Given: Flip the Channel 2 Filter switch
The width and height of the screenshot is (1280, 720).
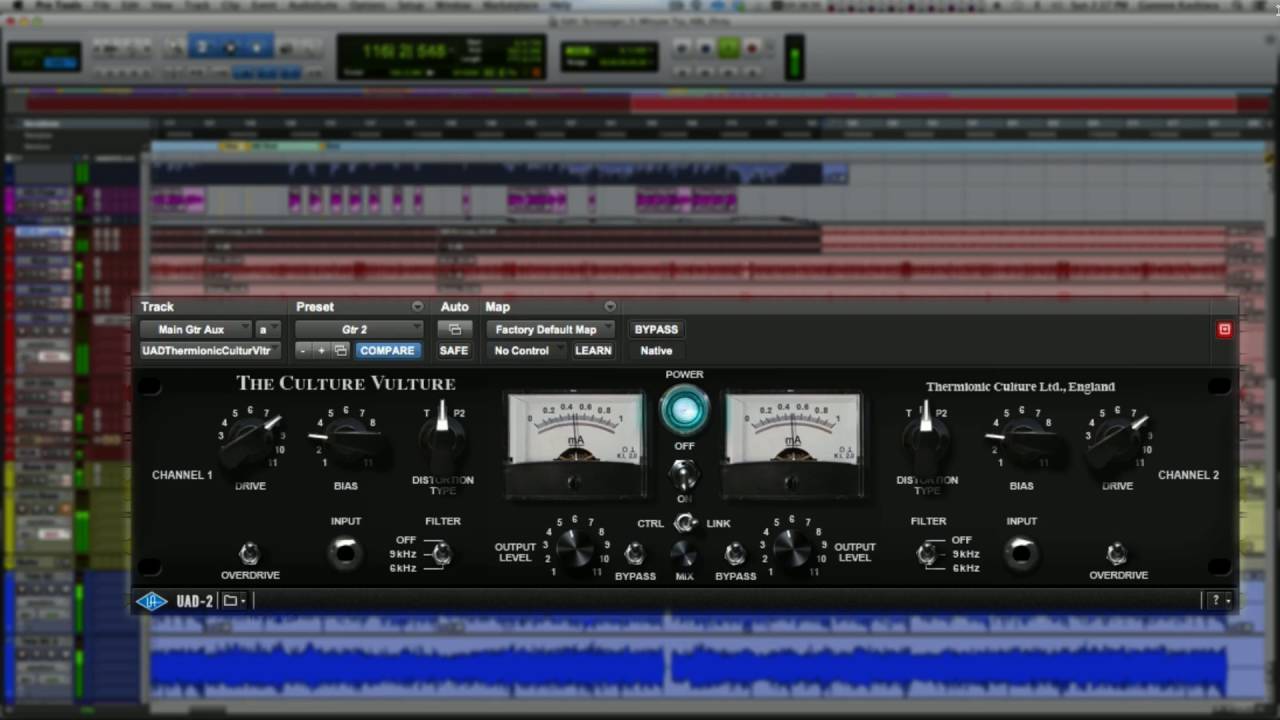Looking at the screenshot, I should 927,553.
